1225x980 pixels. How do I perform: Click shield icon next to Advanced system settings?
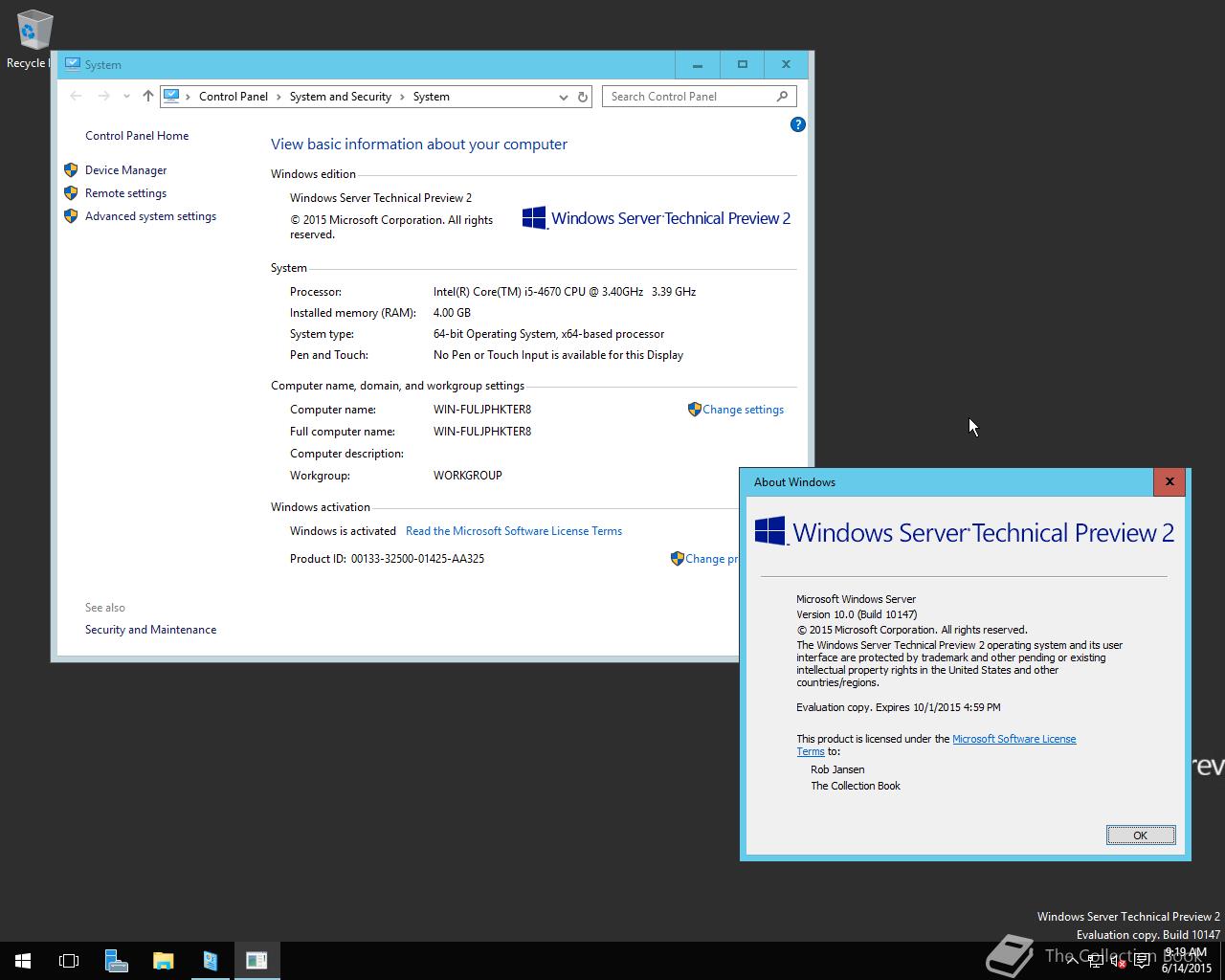71,216
